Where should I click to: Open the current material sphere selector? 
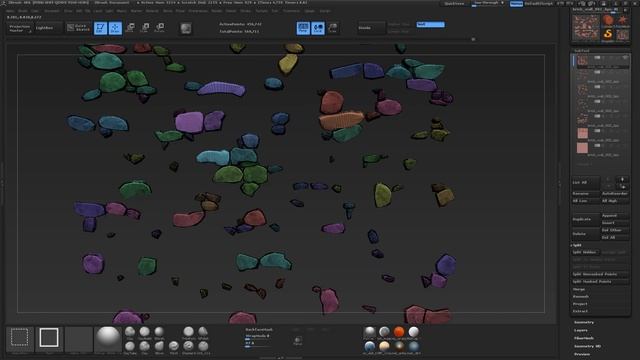pos(107,339)
